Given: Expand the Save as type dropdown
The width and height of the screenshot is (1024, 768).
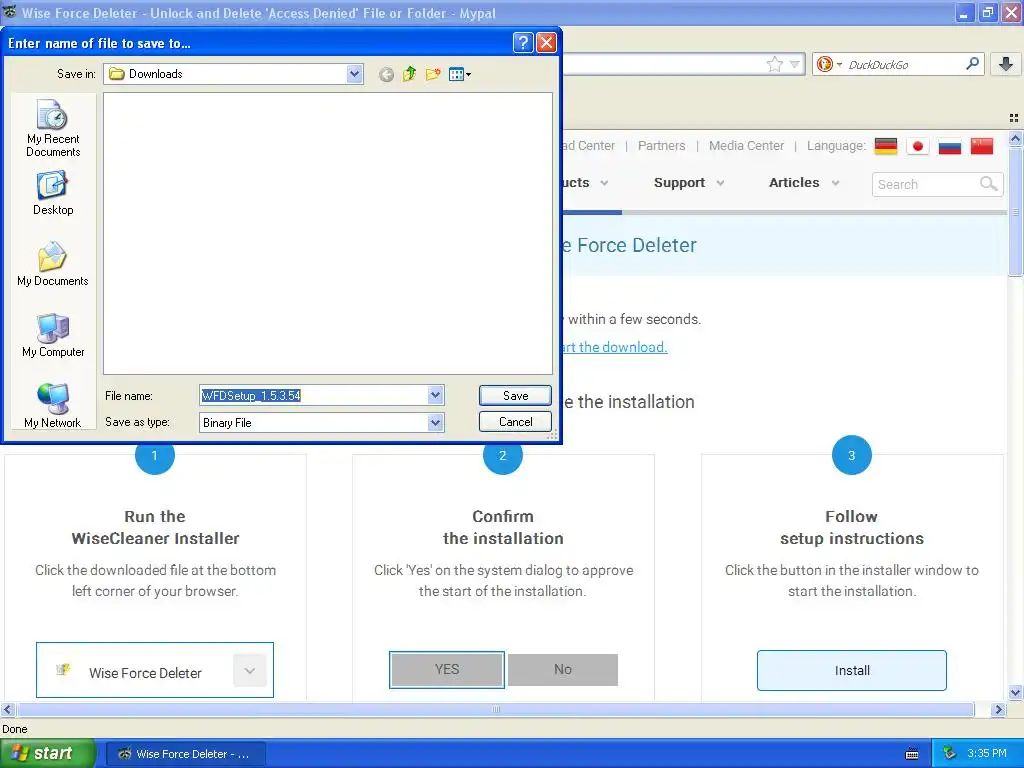Looking at the screenshot, I should [x=436, y=423].
